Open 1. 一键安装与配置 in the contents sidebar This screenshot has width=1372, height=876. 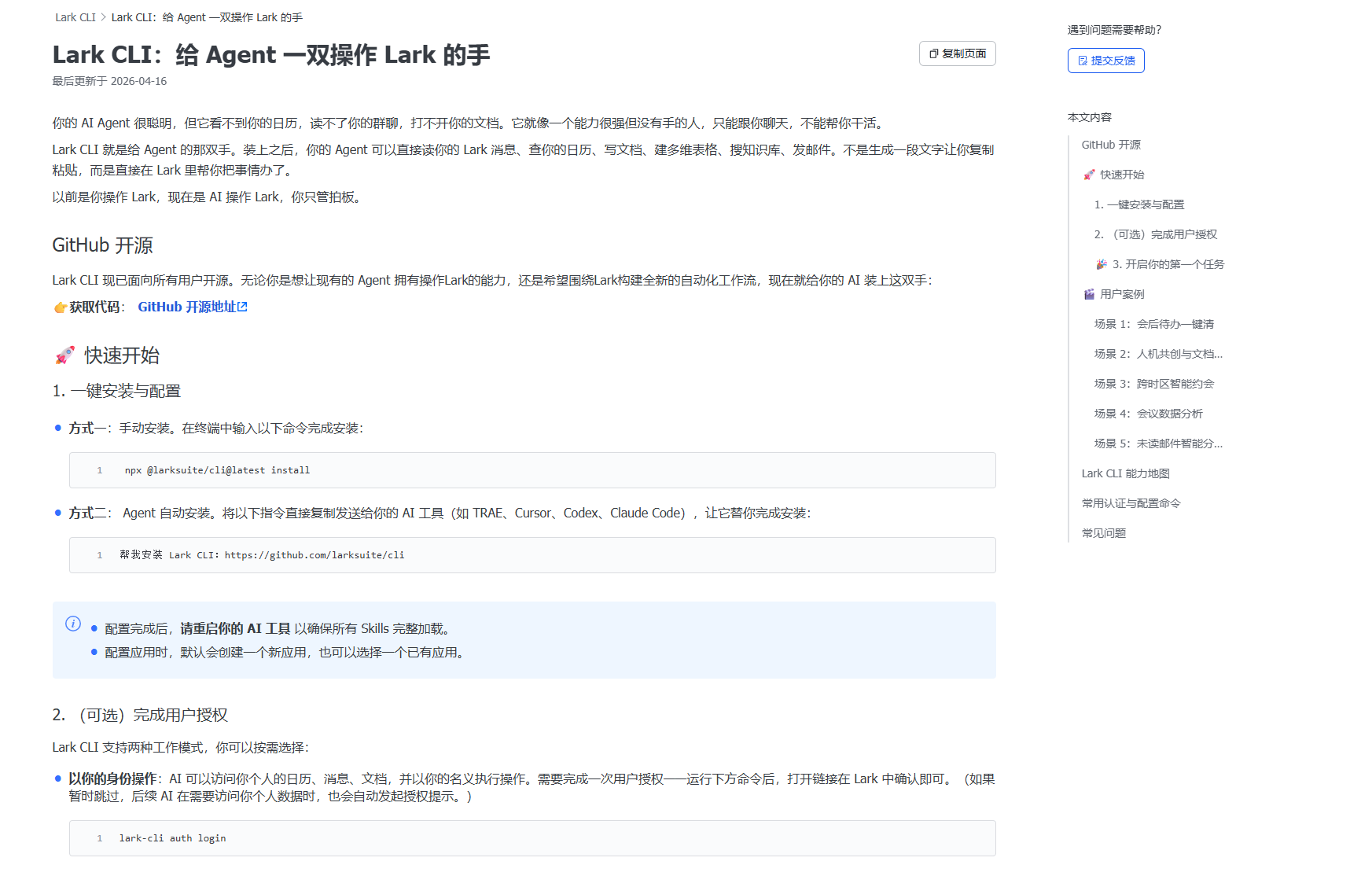point(1139,204)
